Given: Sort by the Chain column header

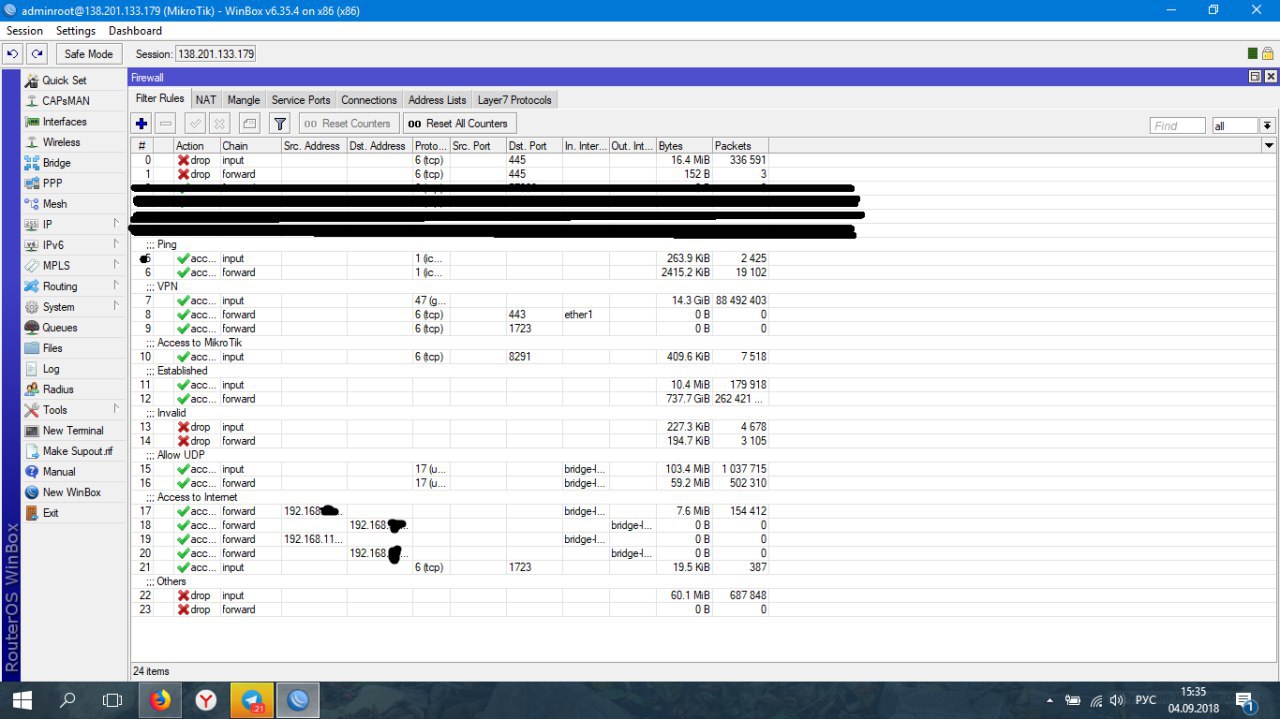Looking at the screenshot, I should pyautogui.click(x=249, y=146).
